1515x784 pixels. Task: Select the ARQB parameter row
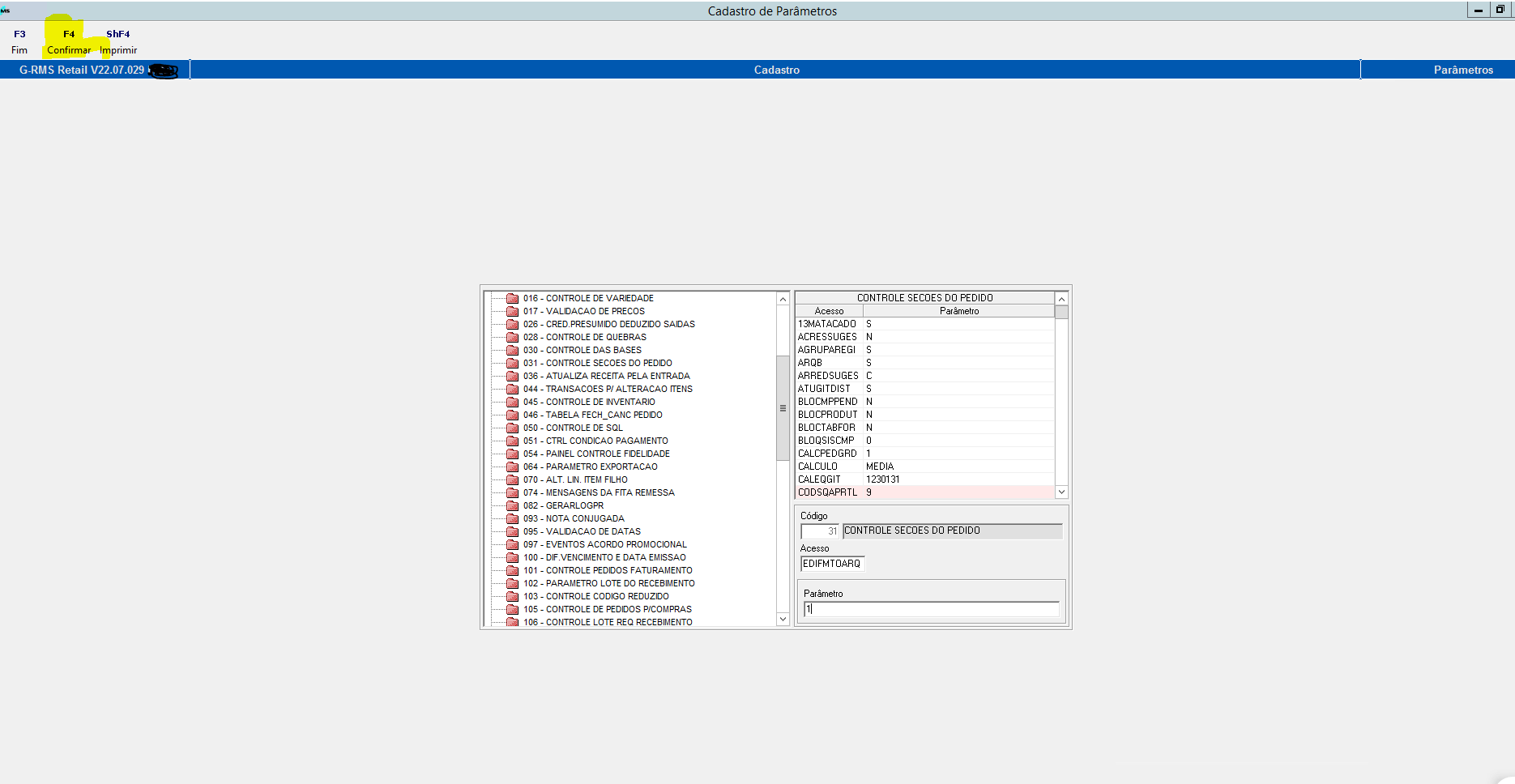925,363
